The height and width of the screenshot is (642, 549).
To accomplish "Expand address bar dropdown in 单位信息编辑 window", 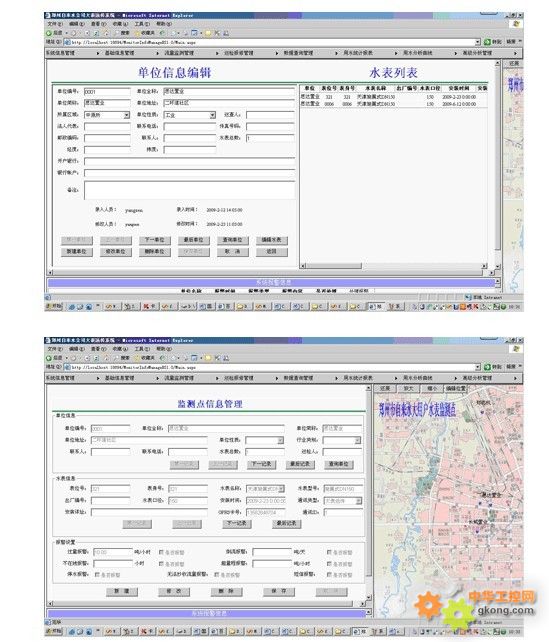I will [x=477, y=42].
